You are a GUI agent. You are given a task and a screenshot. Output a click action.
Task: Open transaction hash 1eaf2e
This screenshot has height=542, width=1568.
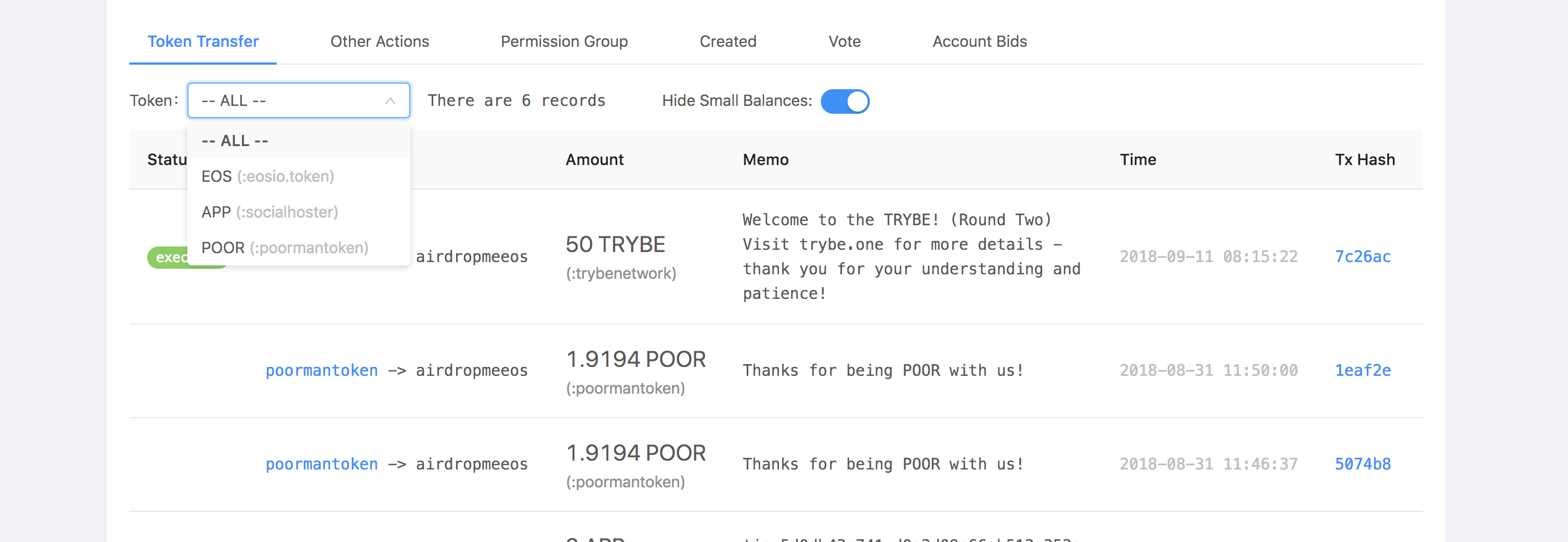pyautogui.click(x=1362, y=370)
